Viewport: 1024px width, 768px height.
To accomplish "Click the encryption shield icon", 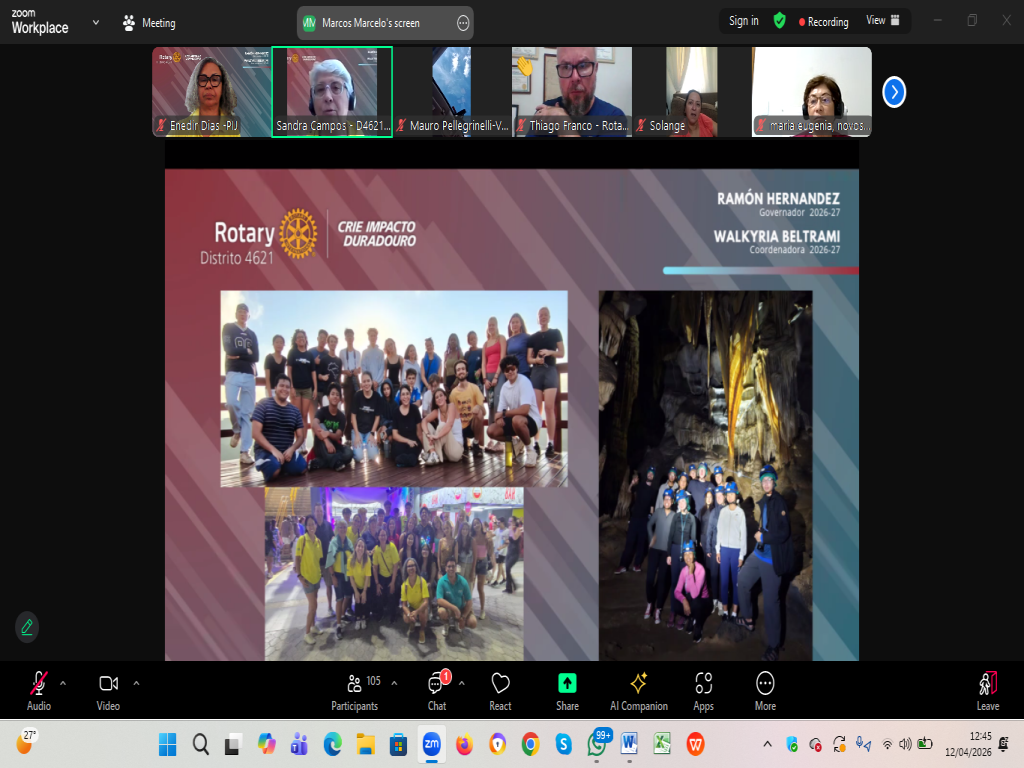I will (x=780, y=21).
